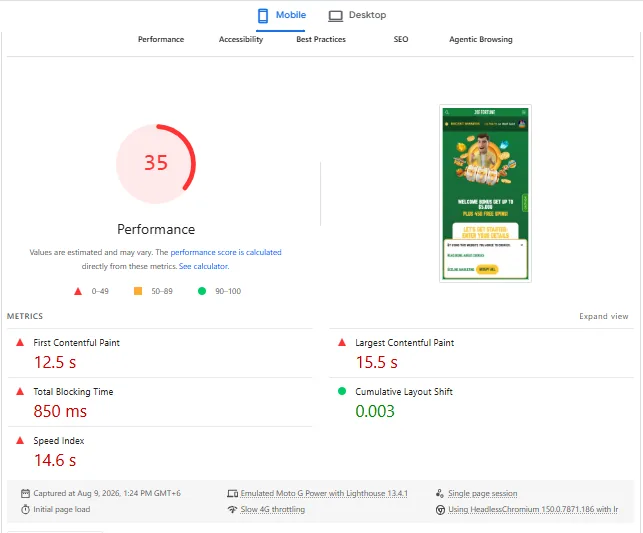Click the Largest Contentful Paint label

pos(404,343)
